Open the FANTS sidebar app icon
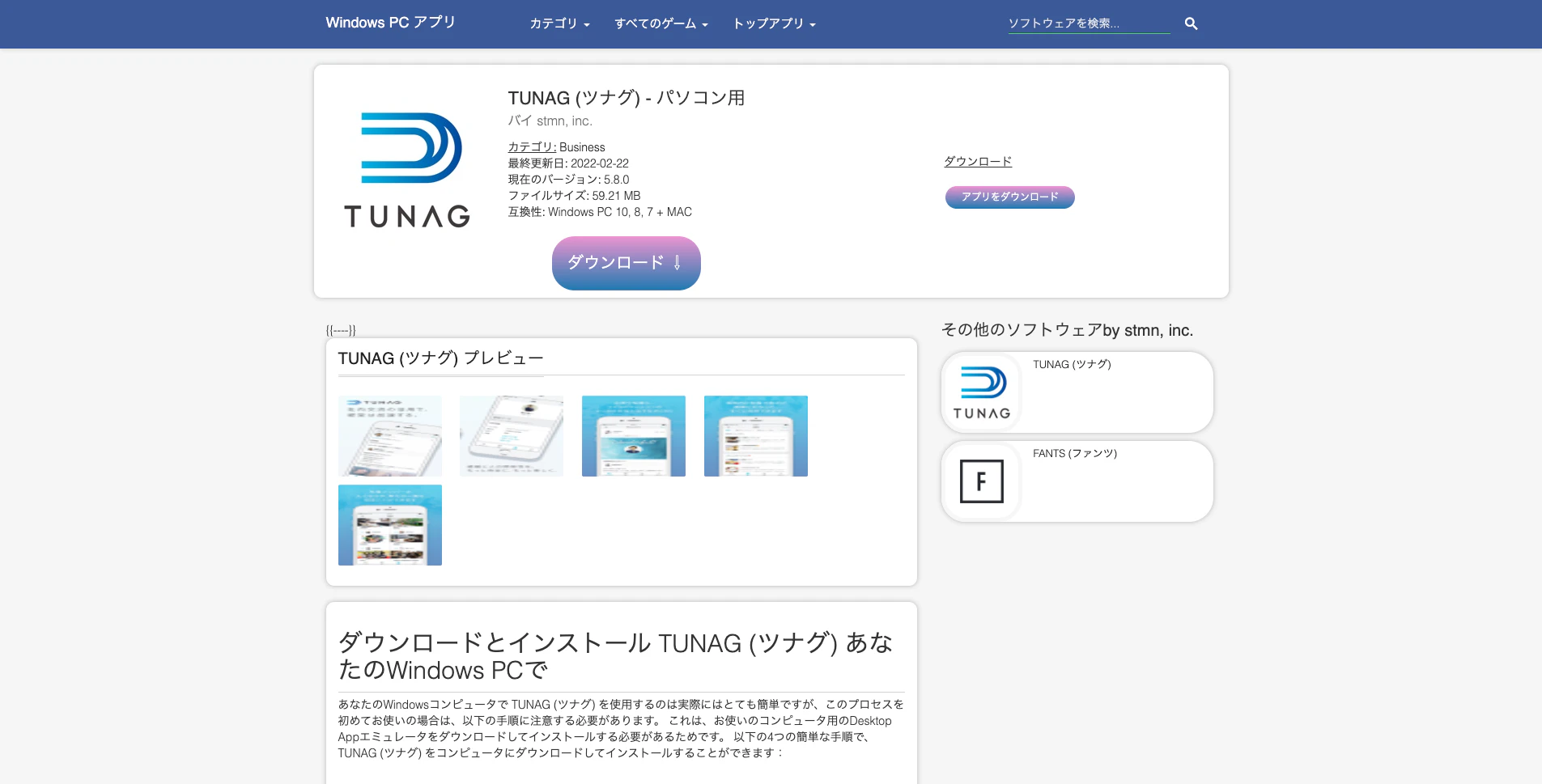The width and height of the screenshot is (1542, 784). click(982, 481)
